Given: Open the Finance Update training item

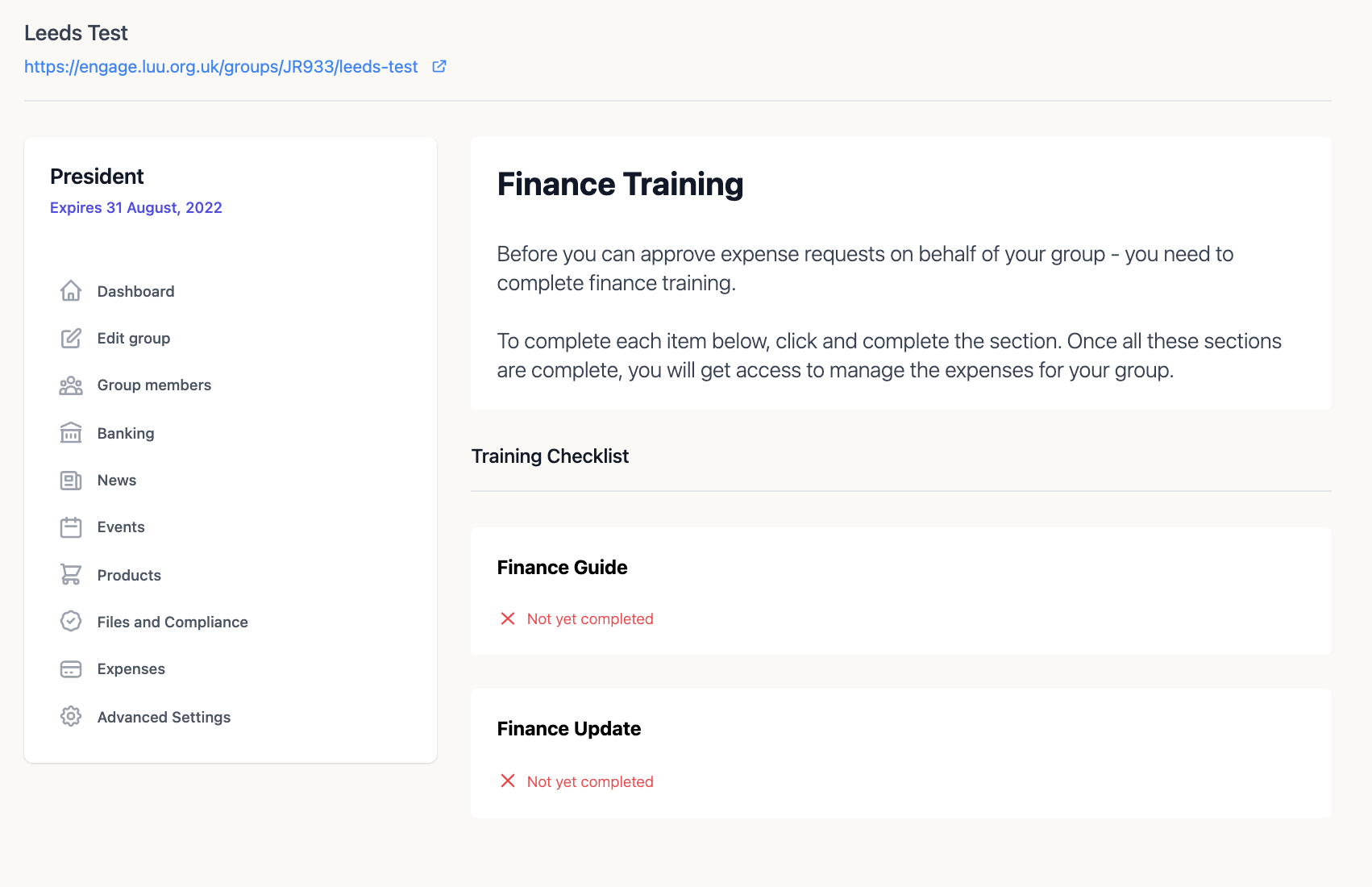Looking at the screenshot, I should 568,729.
